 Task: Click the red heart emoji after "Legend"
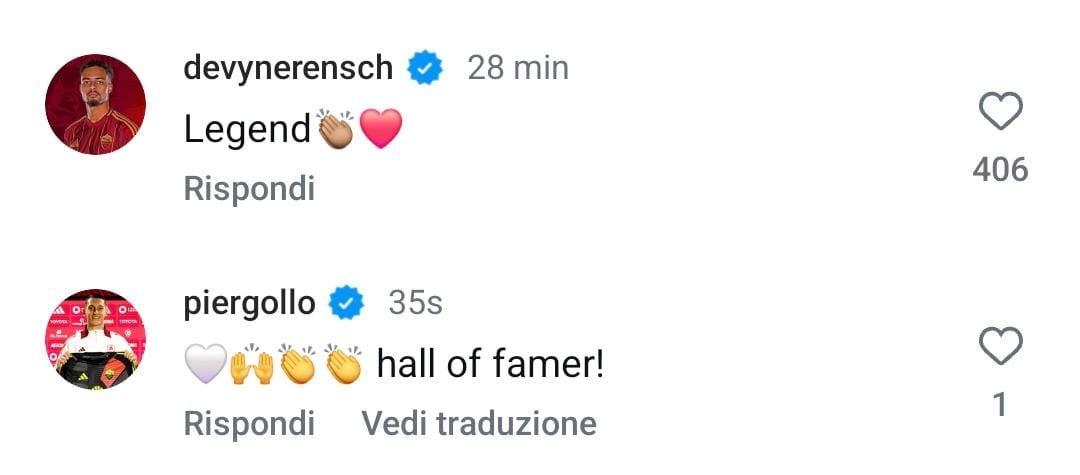(380, 129)
